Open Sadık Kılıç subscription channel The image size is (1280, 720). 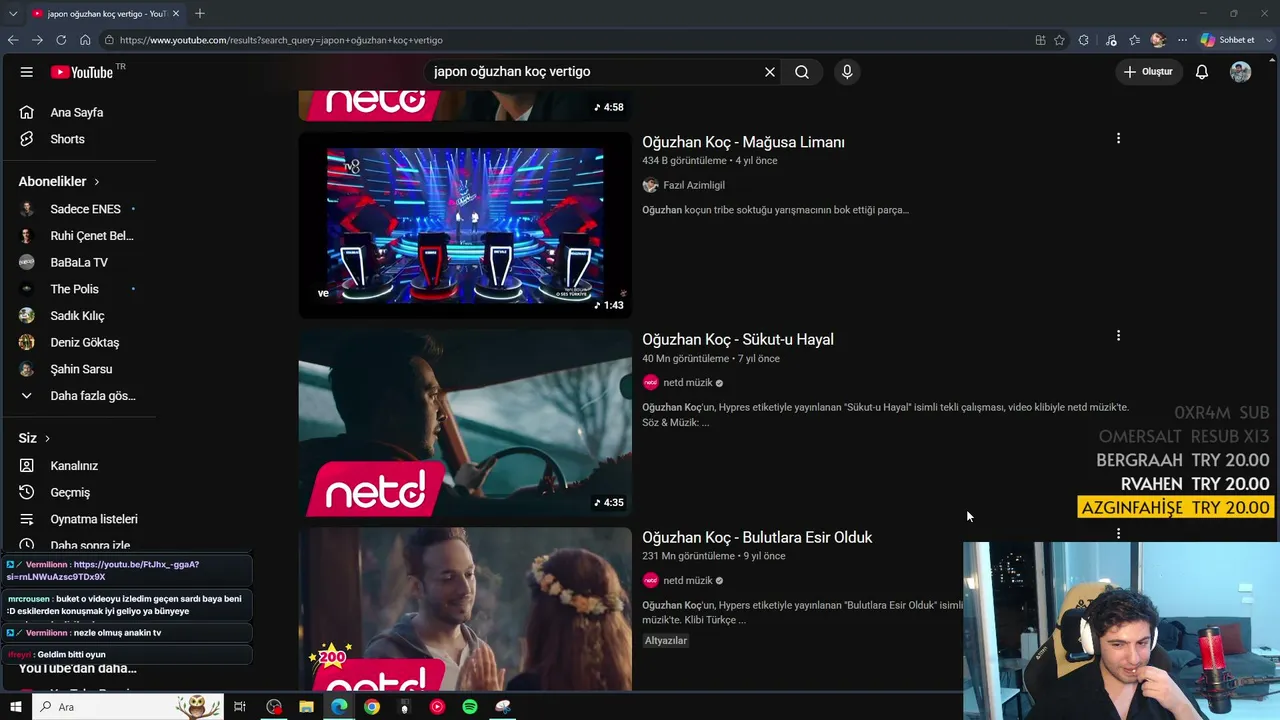tap(78, 316)
